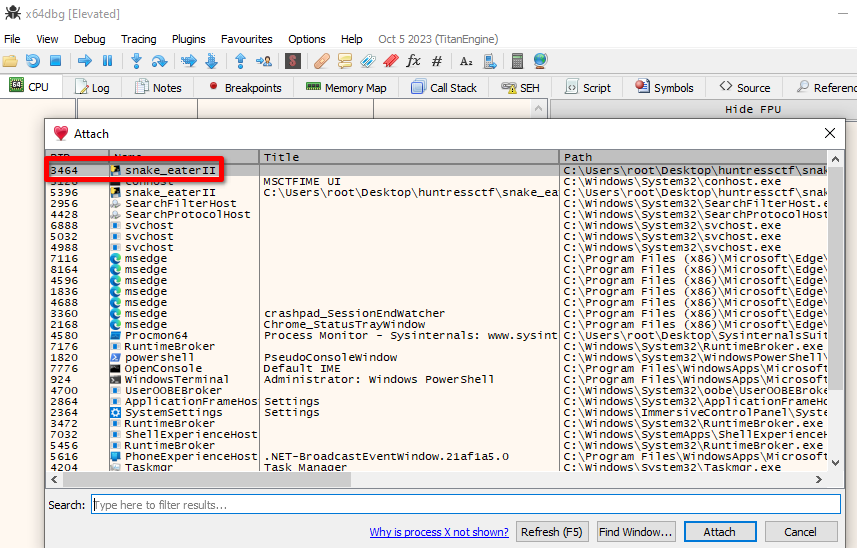Open the Favourites menu
The height and width of the screenshot is (548, 857).
click(246, 39)
